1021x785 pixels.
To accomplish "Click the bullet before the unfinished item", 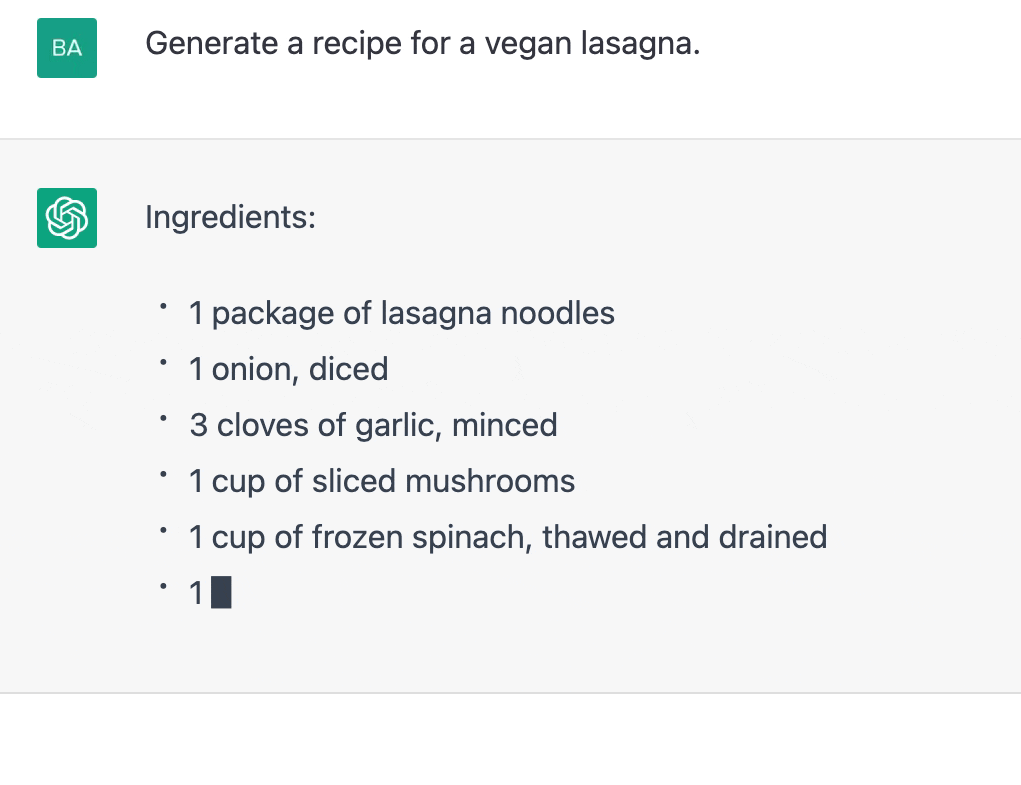I will point(162,589).
